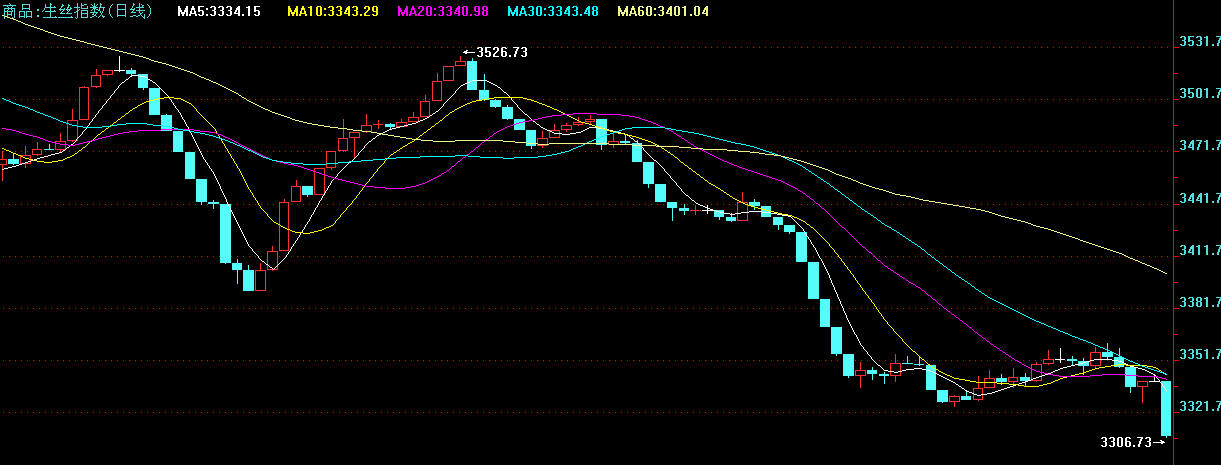Click the 3381.7 price axis label

1199,302
